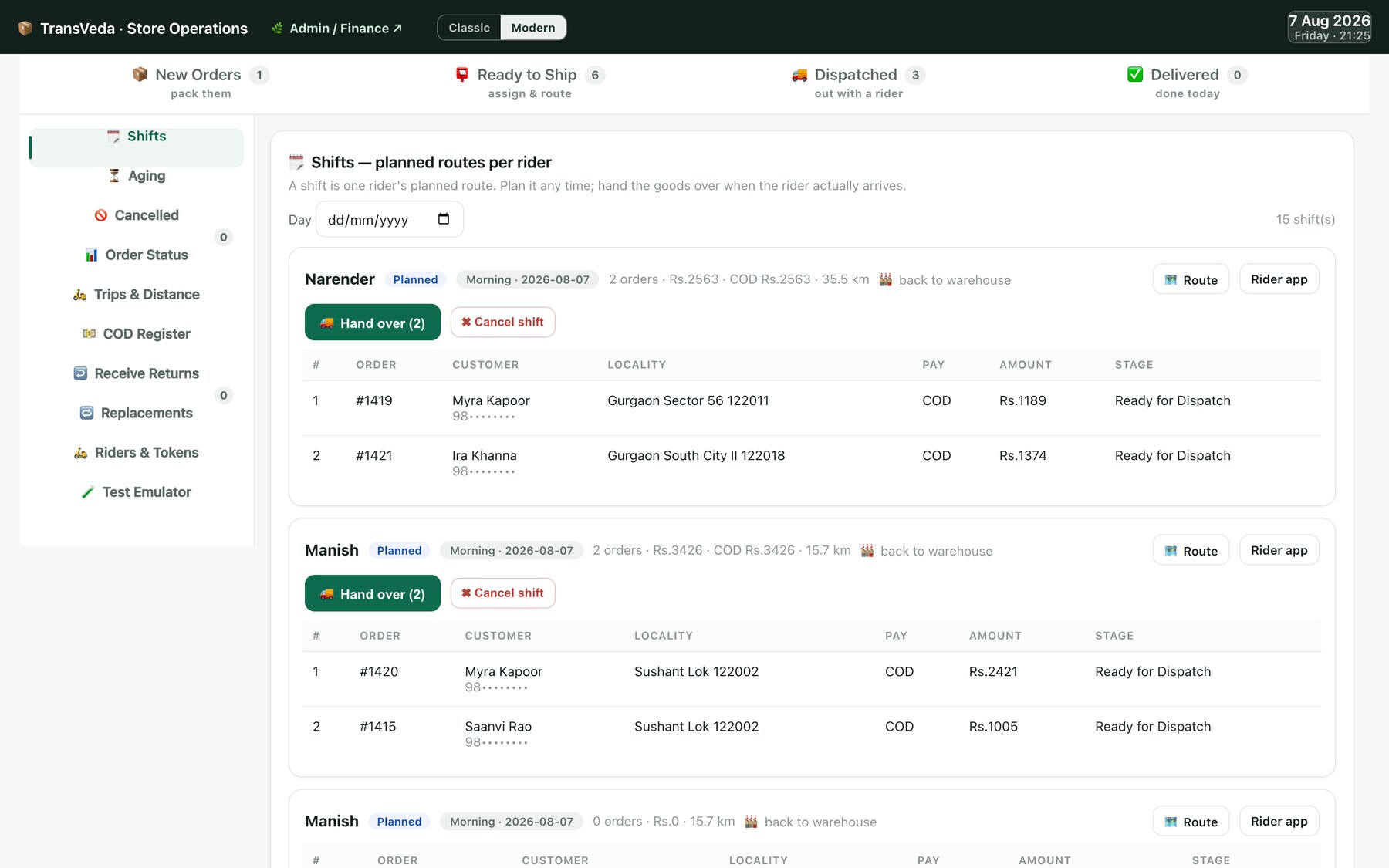Click the Cancelled prohibited-sign icon

coord(101,215)
